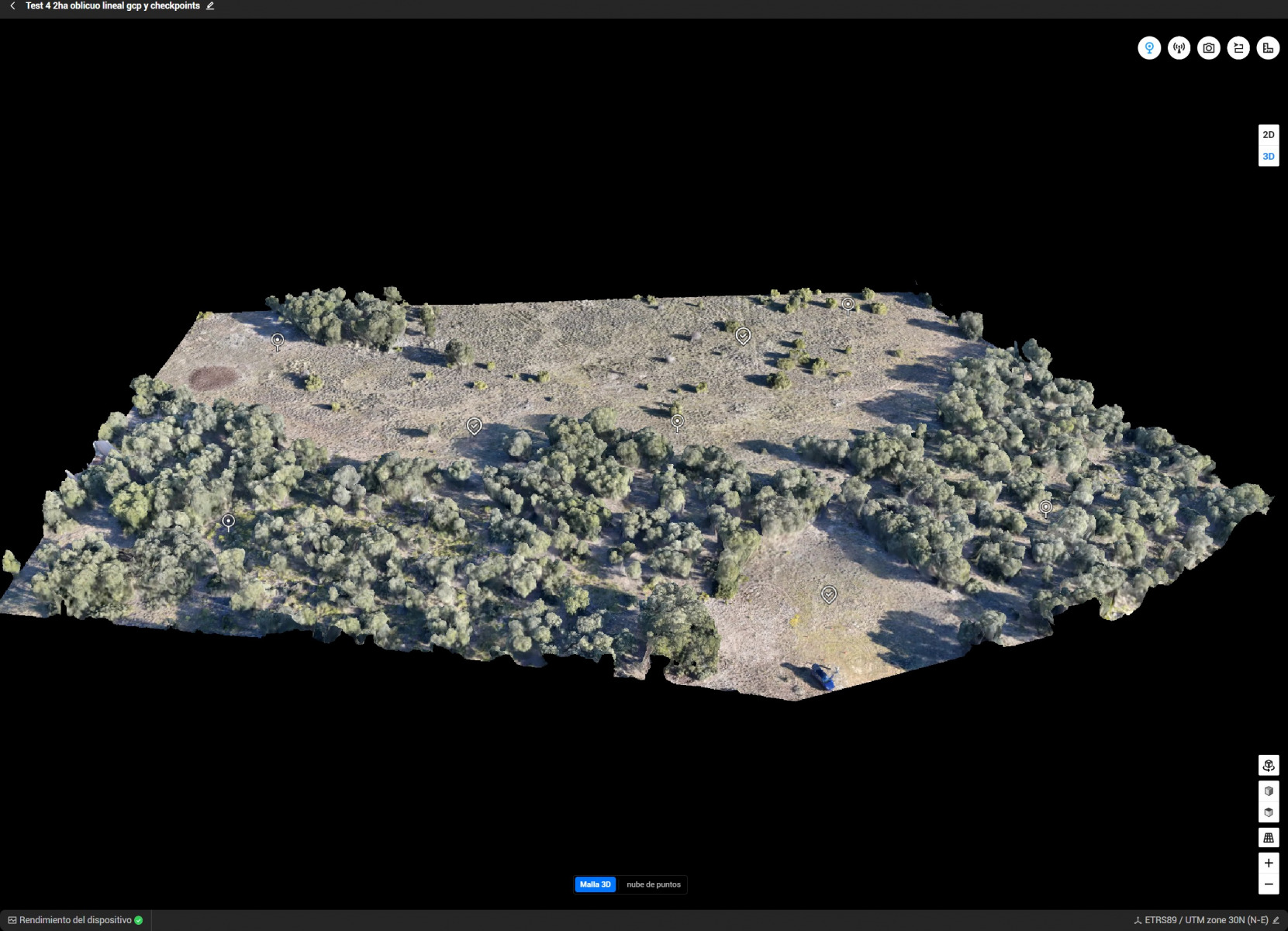Open Rendimiento del dispositivo status
The width and height of the screenshot is (1288, 931).
tap(75, 920)
